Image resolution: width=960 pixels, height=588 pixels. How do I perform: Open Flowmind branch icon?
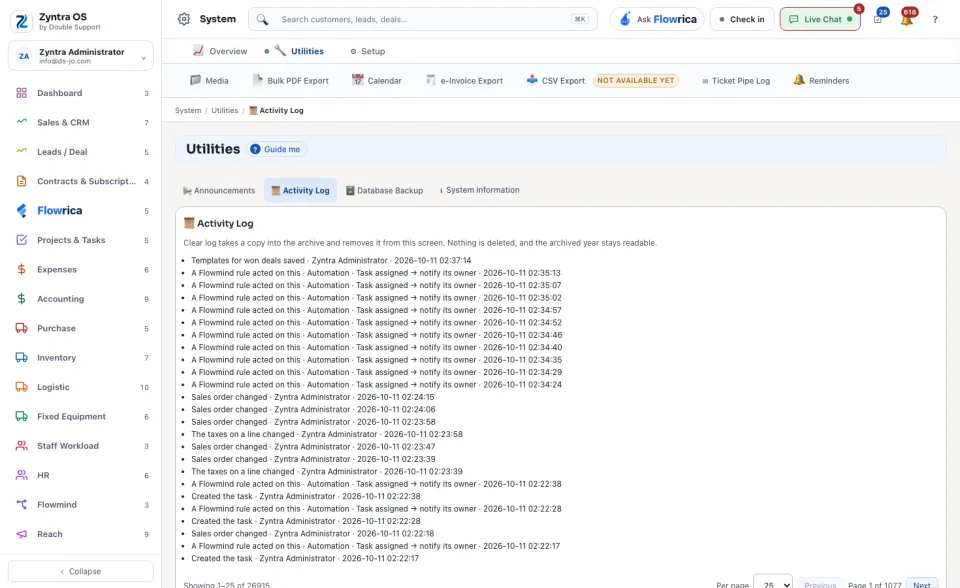(21, 505)
